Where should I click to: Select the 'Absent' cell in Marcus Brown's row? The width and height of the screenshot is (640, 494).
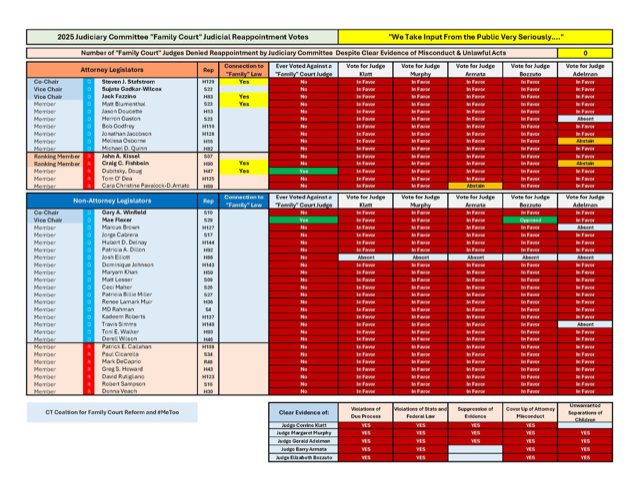click(x=585, y=227)
